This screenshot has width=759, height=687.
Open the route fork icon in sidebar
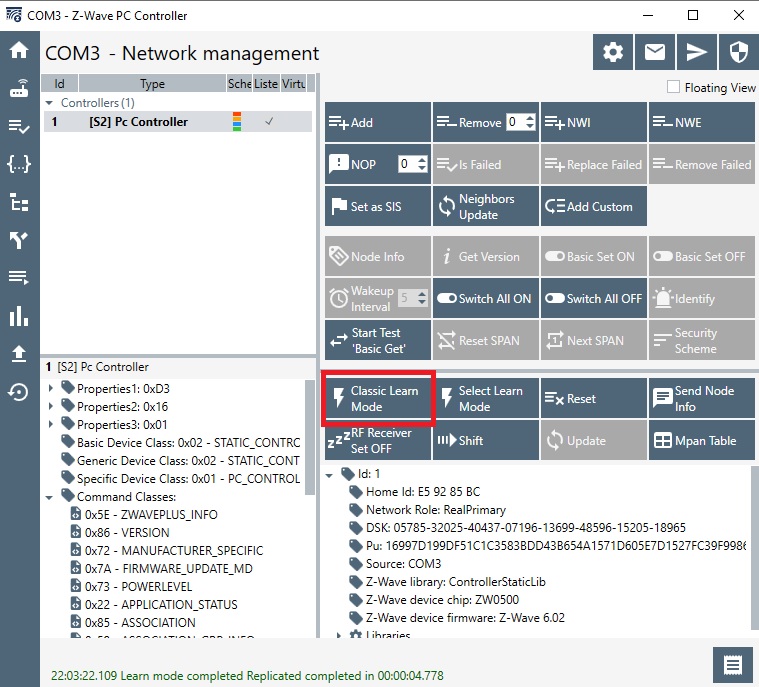[x=19, y=240]
